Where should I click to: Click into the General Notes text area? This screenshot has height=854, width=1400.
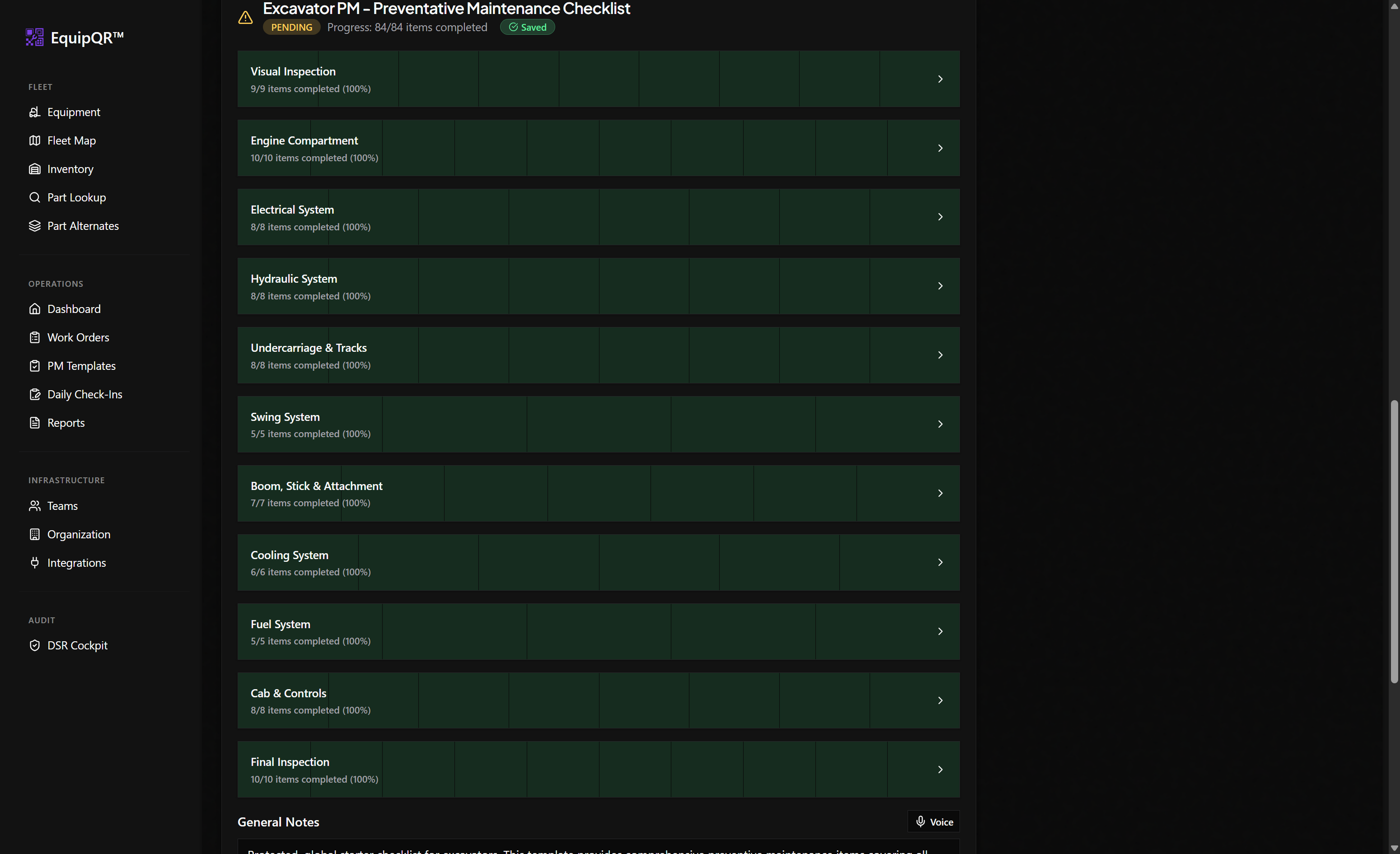[x=598, y=847]
